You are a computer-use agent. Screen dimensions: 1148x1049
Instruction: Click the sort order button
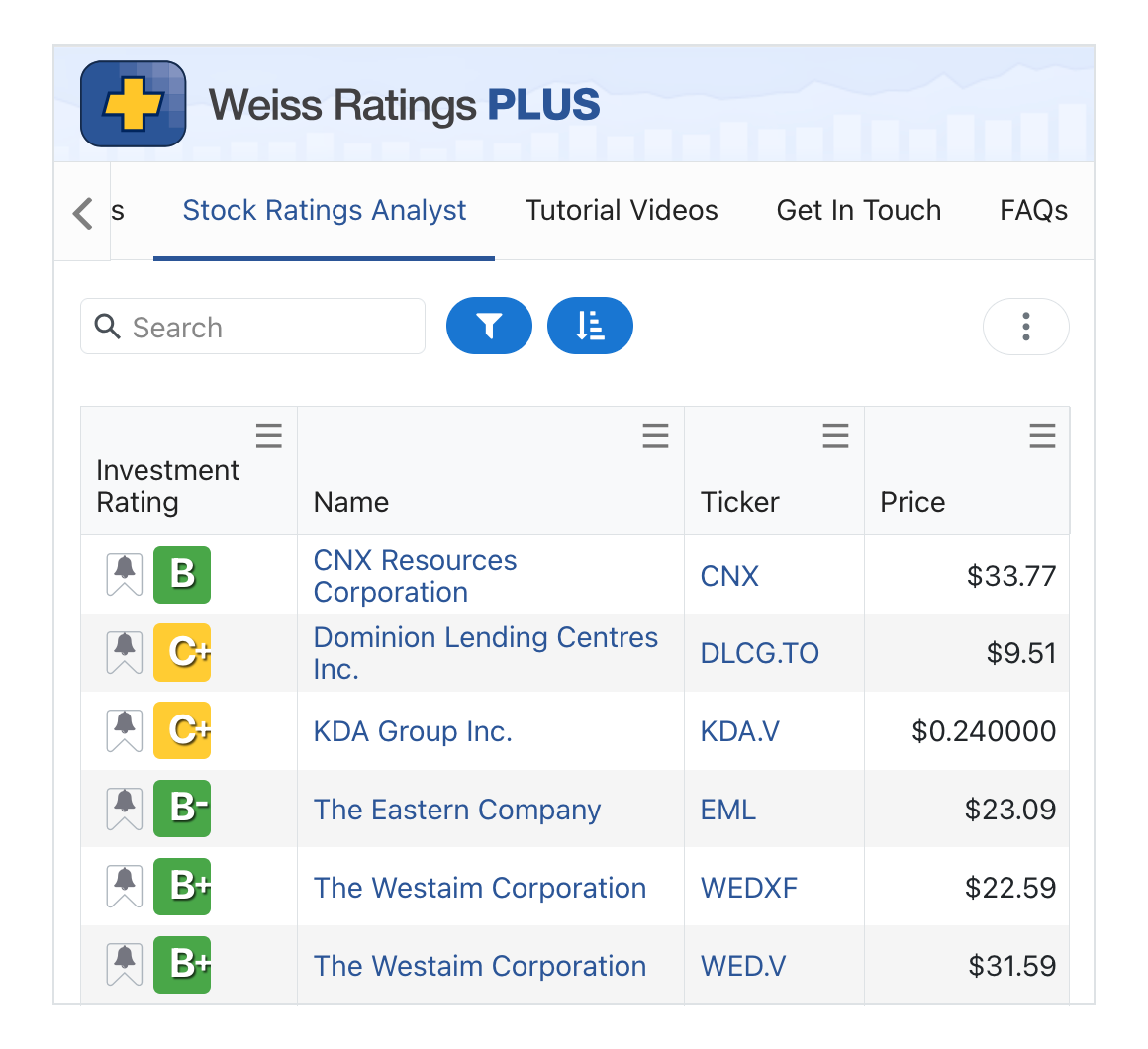pos(590,326)
